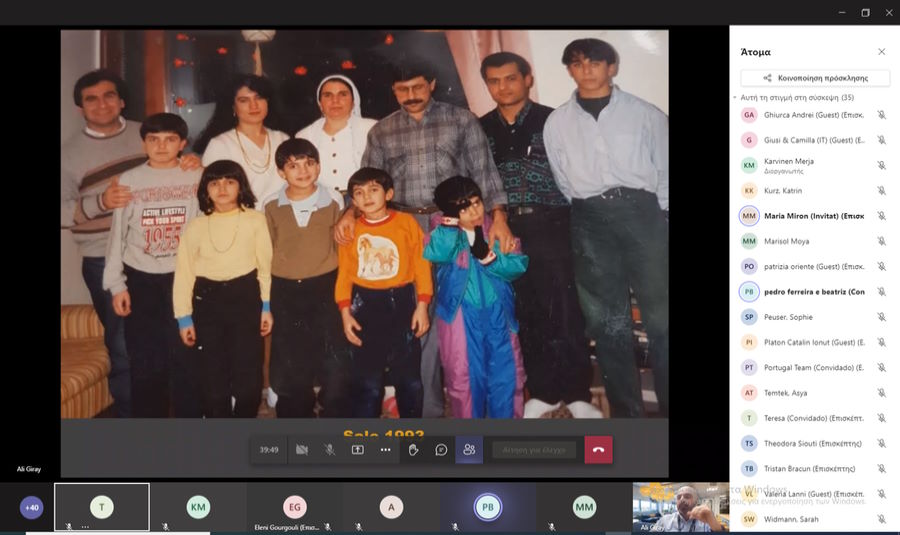The width and height of the screenshot is (900, 535).
Task: Hide the participants panel via toolbar icon
Action: point(469,450)
